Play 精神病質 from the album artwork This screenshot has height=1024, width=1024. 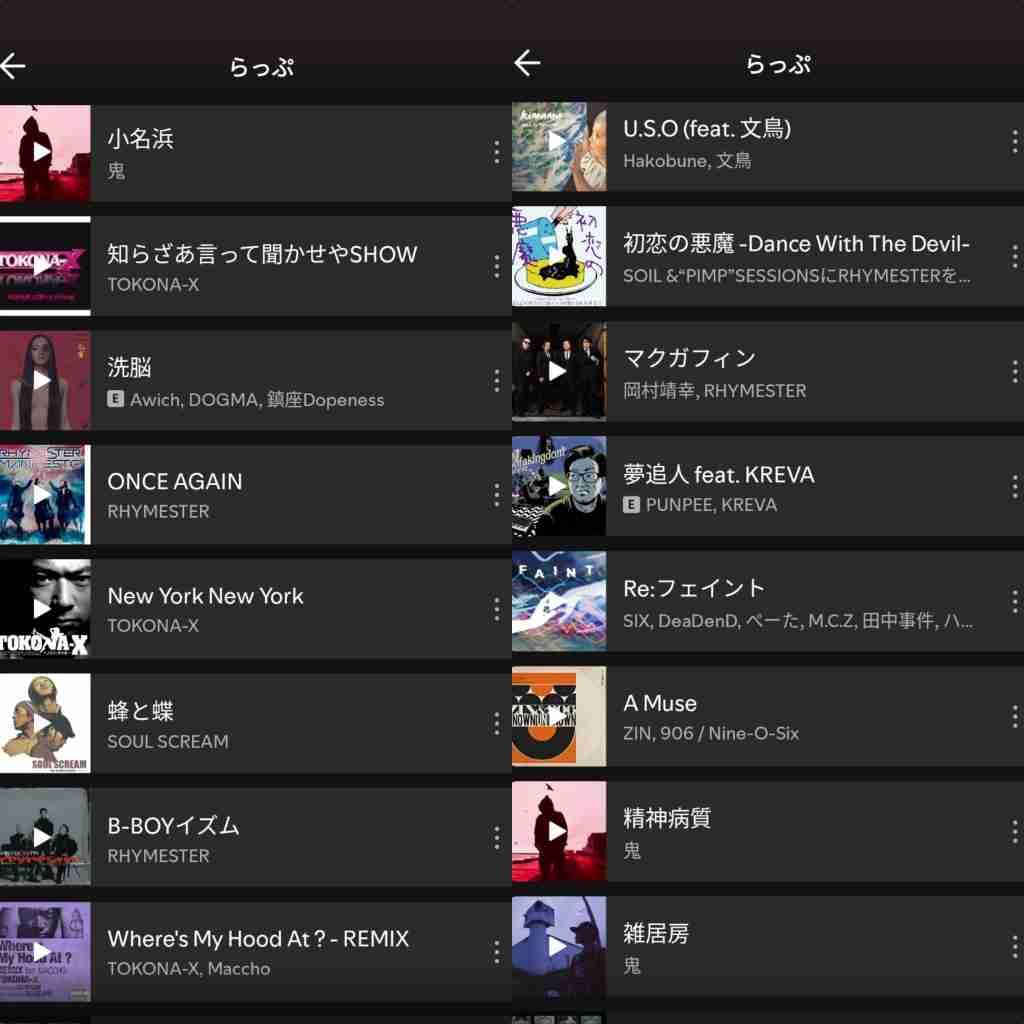pyautogui.click(x=559, y=831)
